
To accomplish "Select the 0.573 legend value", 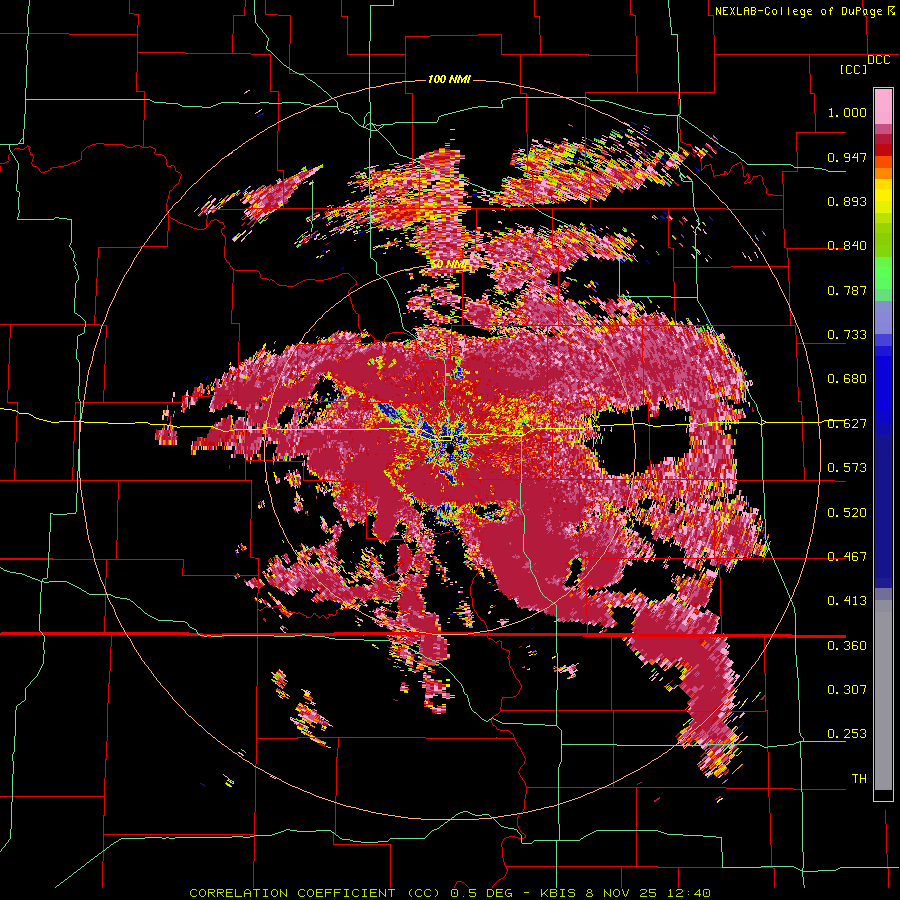I will 847,468.
